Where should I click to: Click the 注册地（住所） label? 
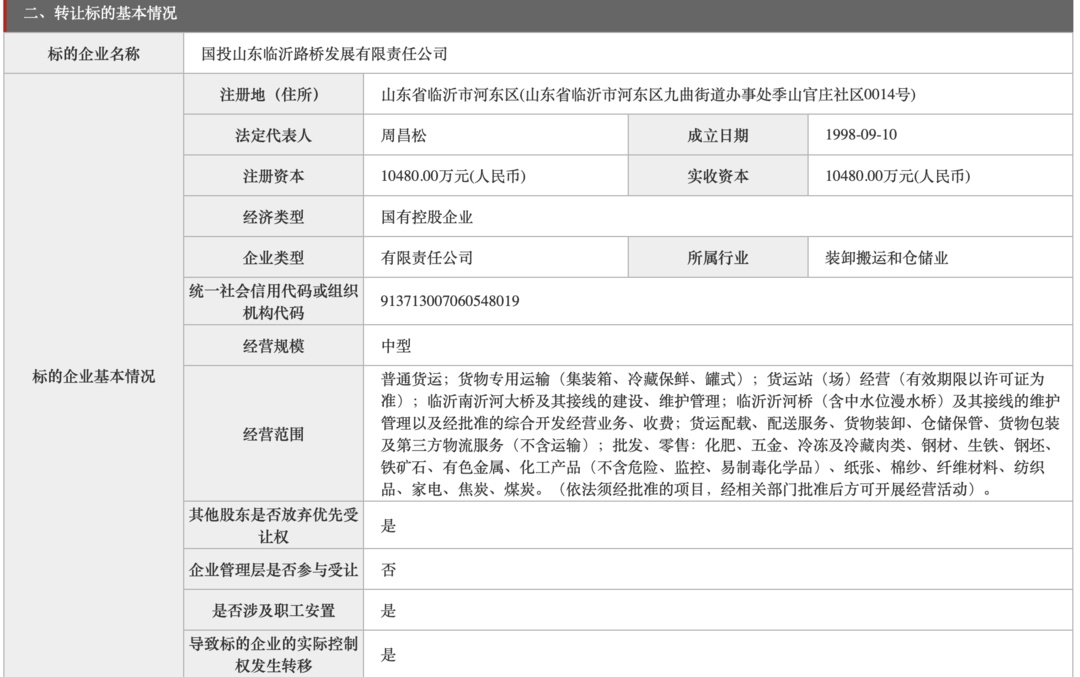[x=273, y=94]
